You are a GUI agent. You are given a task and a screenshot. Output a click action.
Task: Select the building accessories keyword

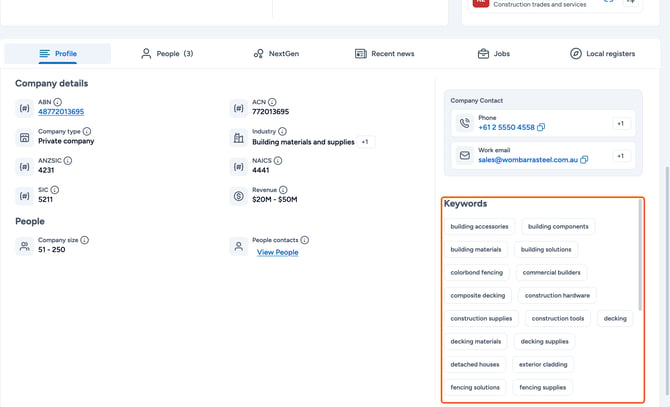479,227
